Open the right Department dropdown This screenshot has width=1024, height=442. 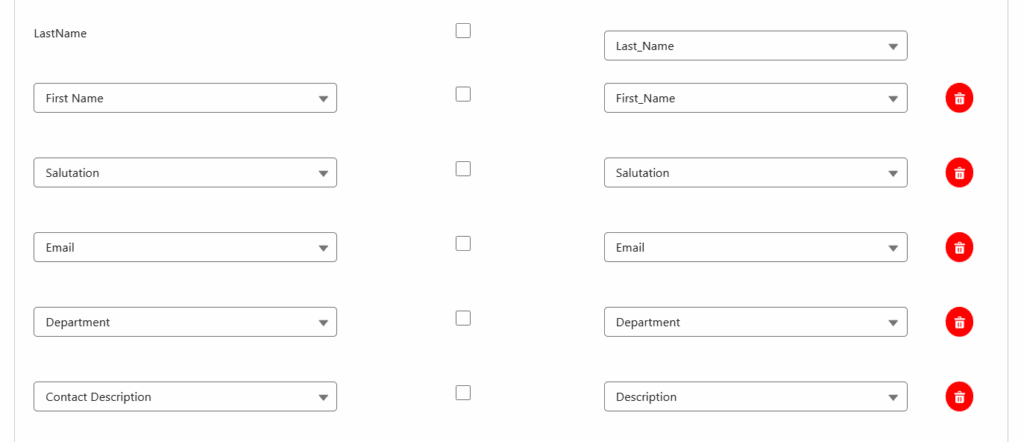755,322
